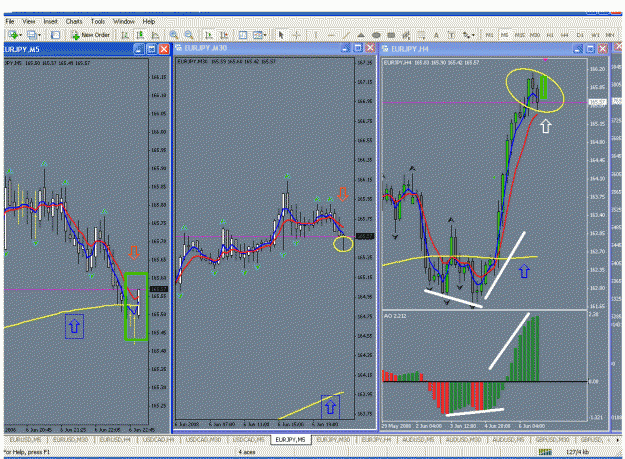Image resolution: width=625 pixels, height=459 pixels.
Task: Switch to the EURJPY,M30 chart tab
Action: pos(333,440)
